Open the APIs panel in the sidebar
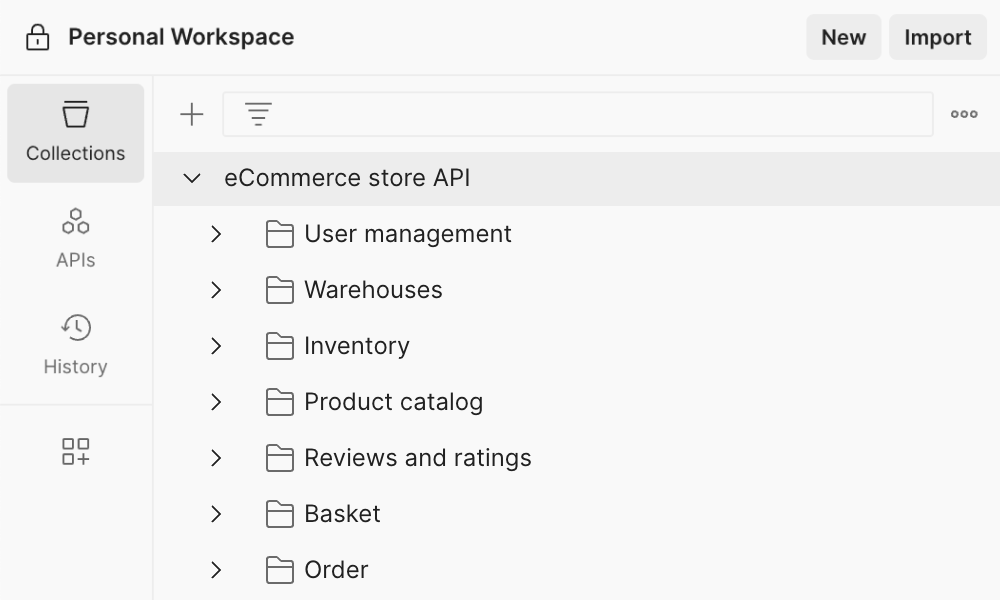Screen dimensions: 1000x600 coord(75,238)
